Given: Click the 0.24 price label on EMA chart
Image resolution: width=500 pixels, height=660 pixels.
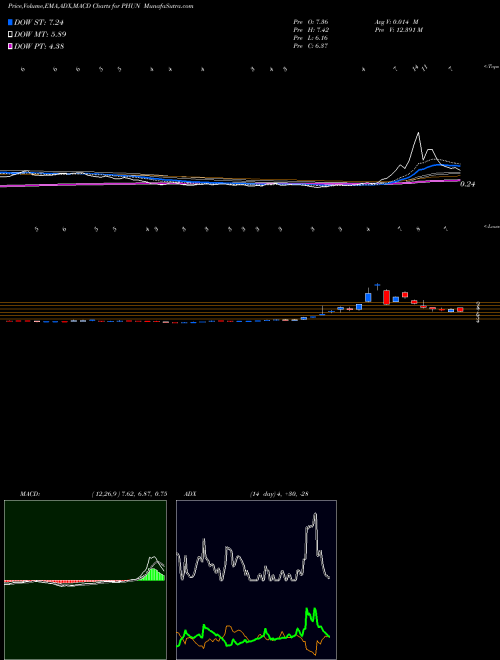Looking at the screenshot, I should point(467,184).
